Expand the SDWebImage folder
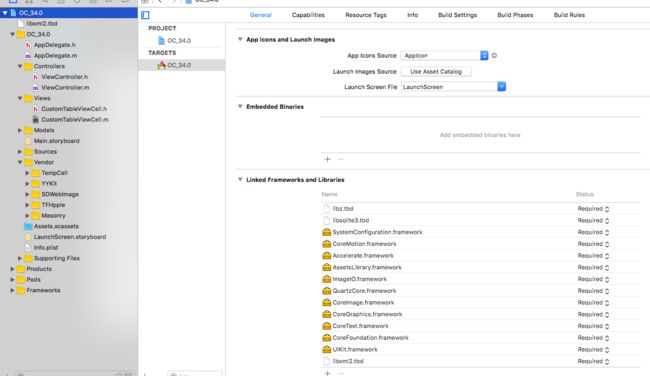The width and height of the screenshot is (650, 376). click(27, 194)
